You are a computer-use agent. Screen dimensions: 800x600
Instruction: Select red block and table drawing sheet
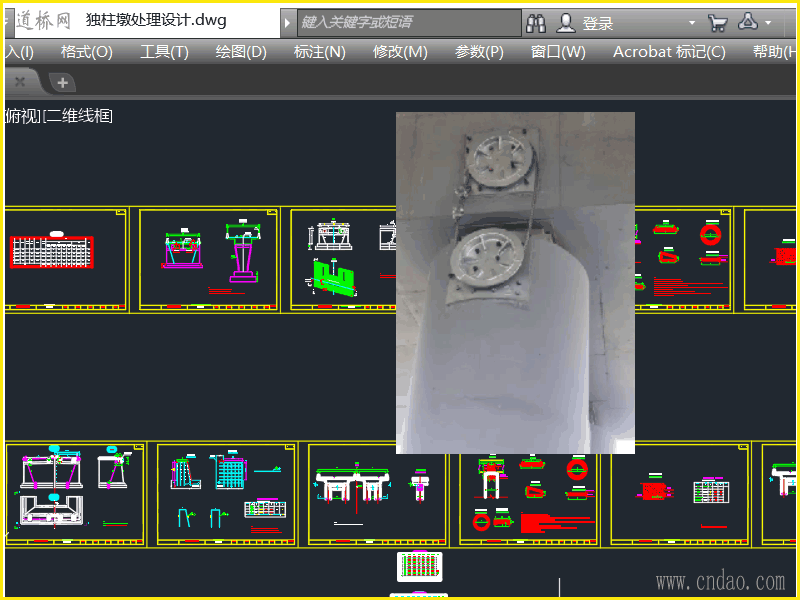tap(679, 494)
